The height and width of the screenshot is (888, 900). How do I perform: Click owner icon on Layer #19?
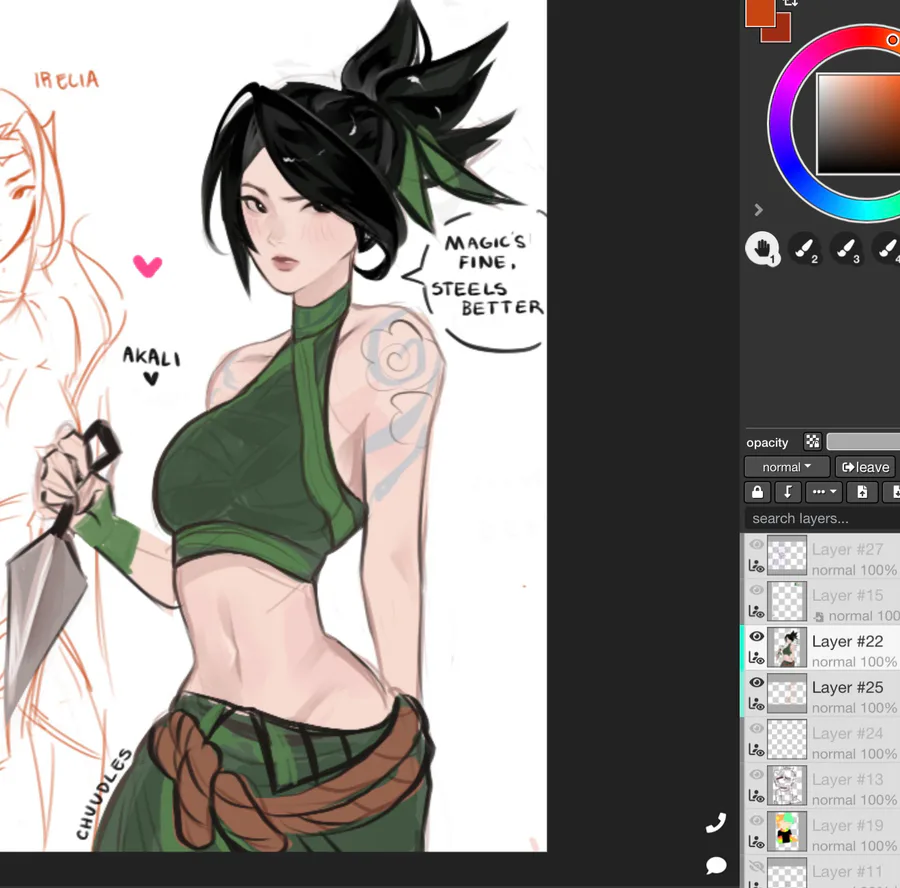click(x=756, y=843)
